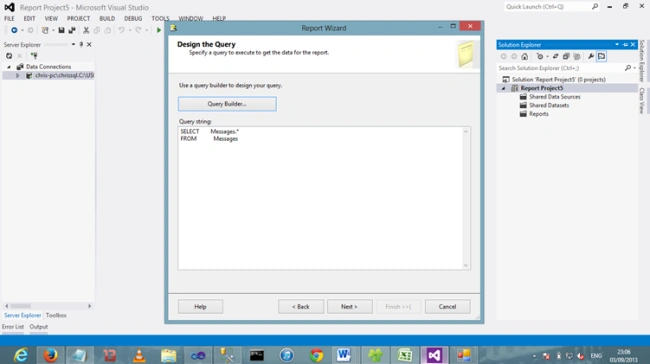Open the DEBUG menu
This screenshot has height=364, width=650.
point(133,19)
